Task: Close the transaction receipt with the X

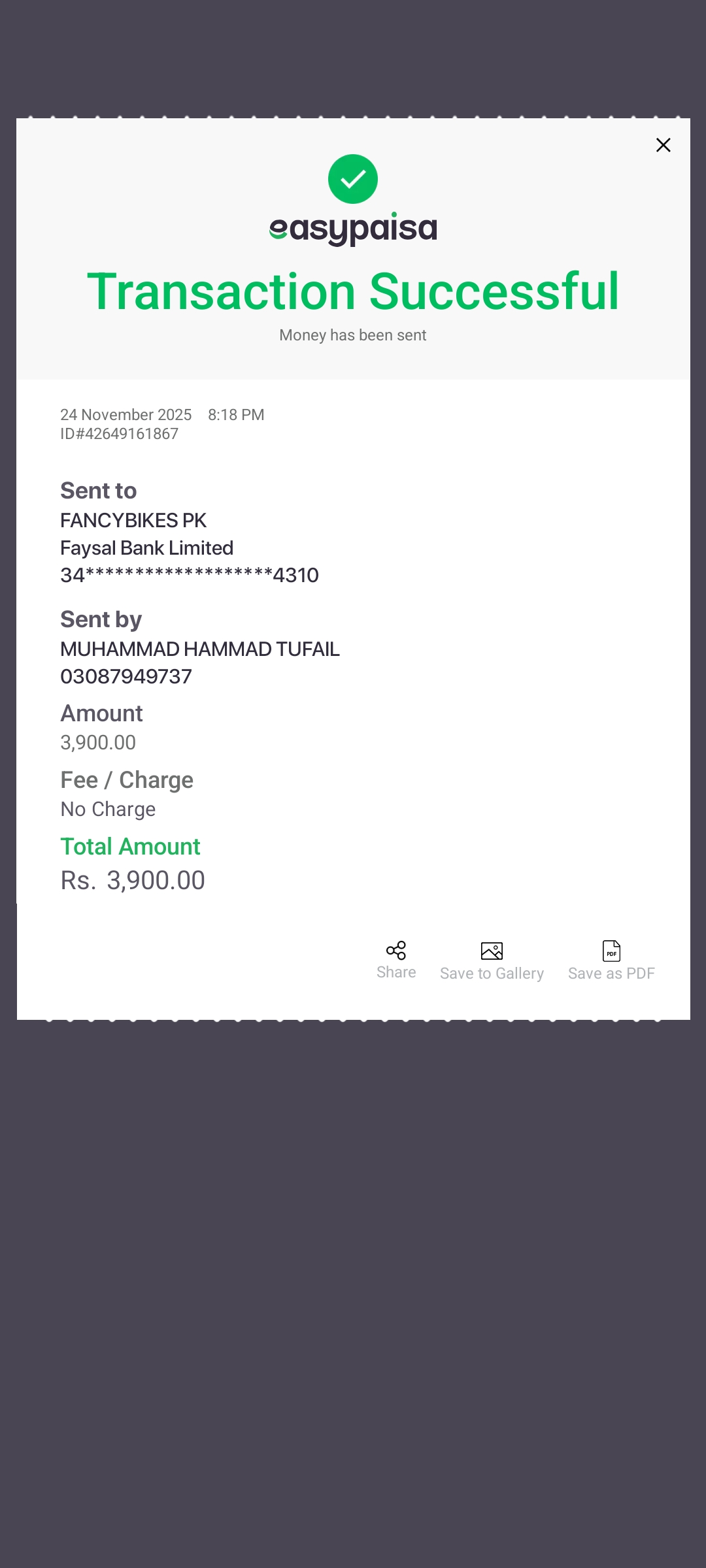Action: 663,145
